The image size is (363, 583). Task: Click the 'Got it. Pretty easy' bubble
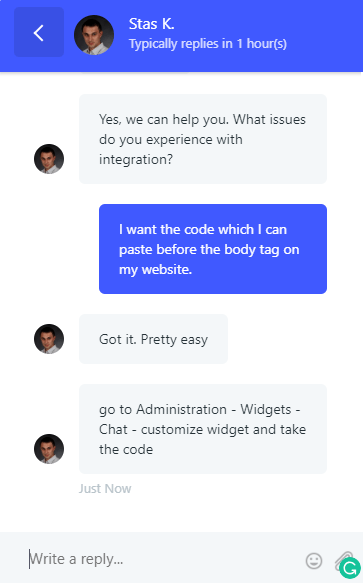coord(153,339)
